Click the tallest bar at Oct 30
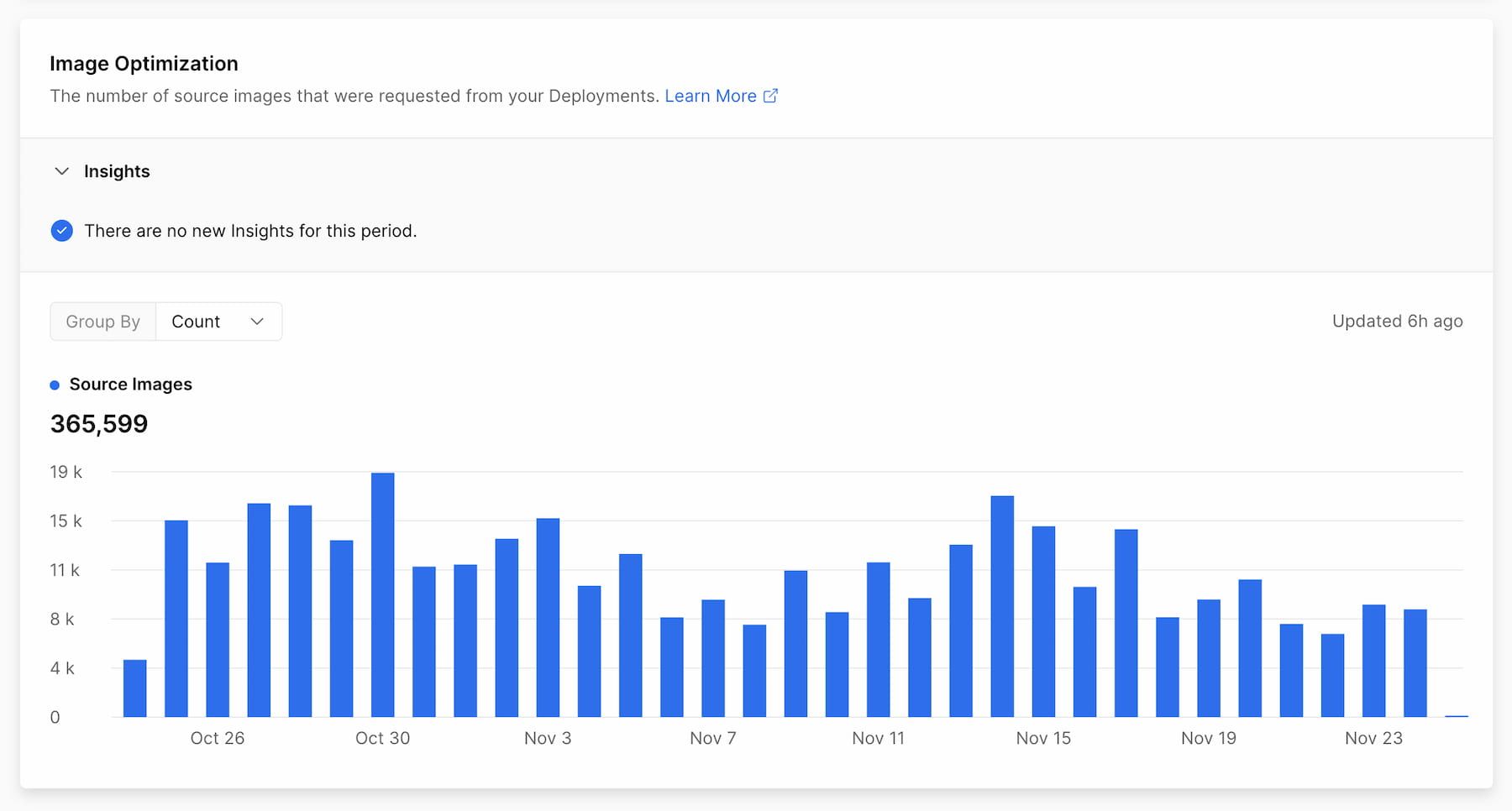Screen dimensions: 1512x811 [x=383, y=594]
